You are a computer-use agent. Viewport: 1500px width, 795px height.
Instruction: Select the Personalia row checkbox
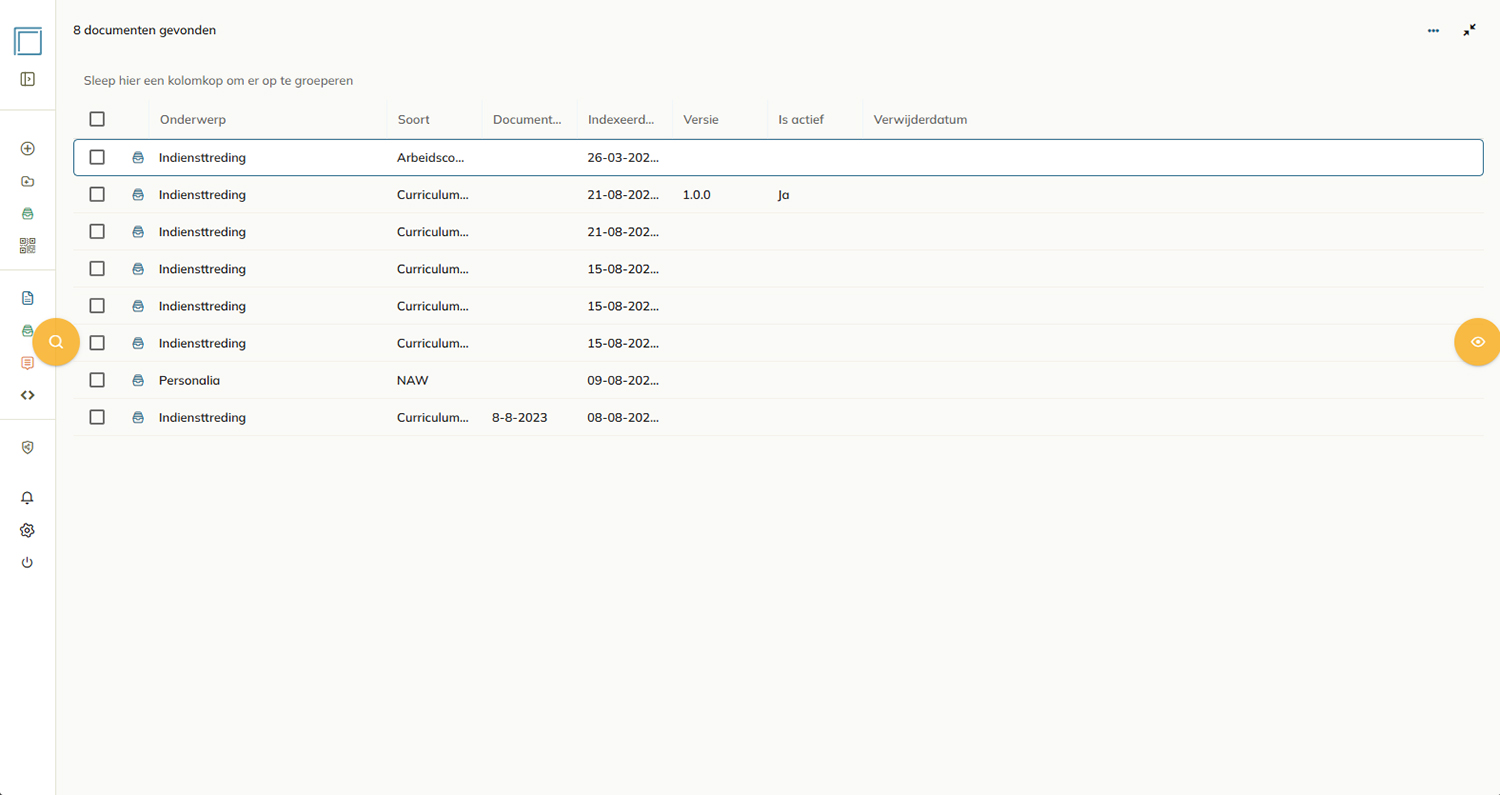[97, 380]
